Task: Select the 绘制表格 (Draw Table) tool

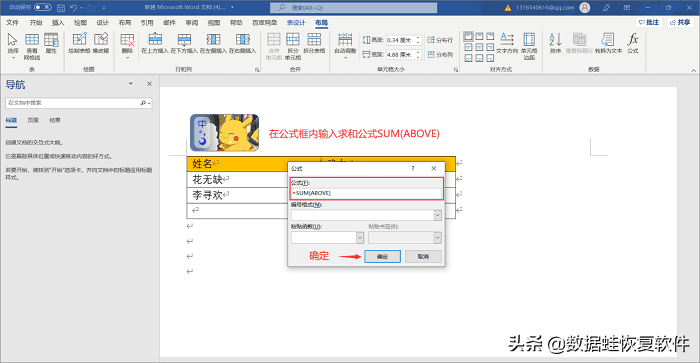Action: click(79, 44)
